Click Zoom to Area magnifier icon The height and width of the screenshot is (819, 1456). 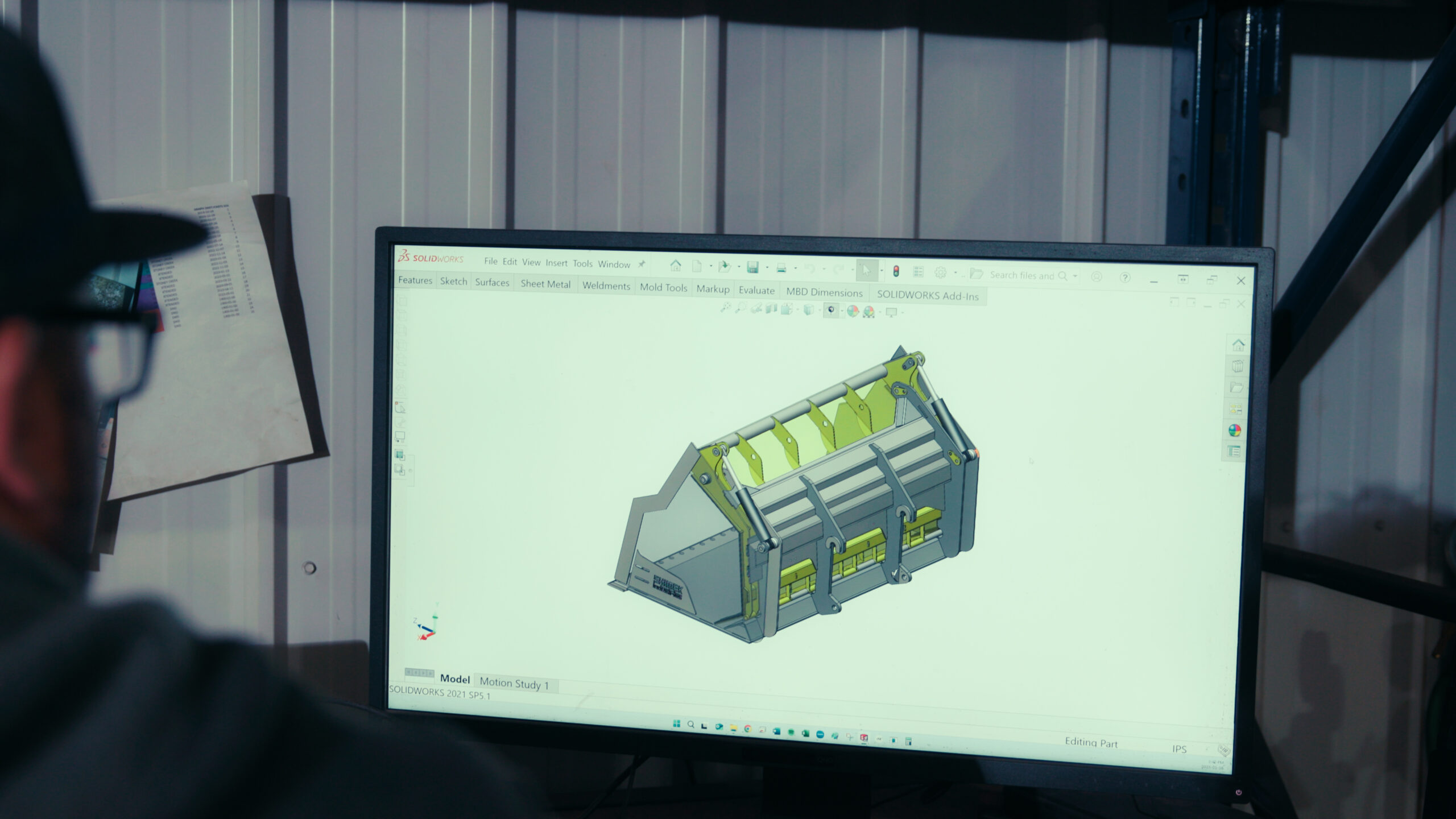click(x=741, y=308)
